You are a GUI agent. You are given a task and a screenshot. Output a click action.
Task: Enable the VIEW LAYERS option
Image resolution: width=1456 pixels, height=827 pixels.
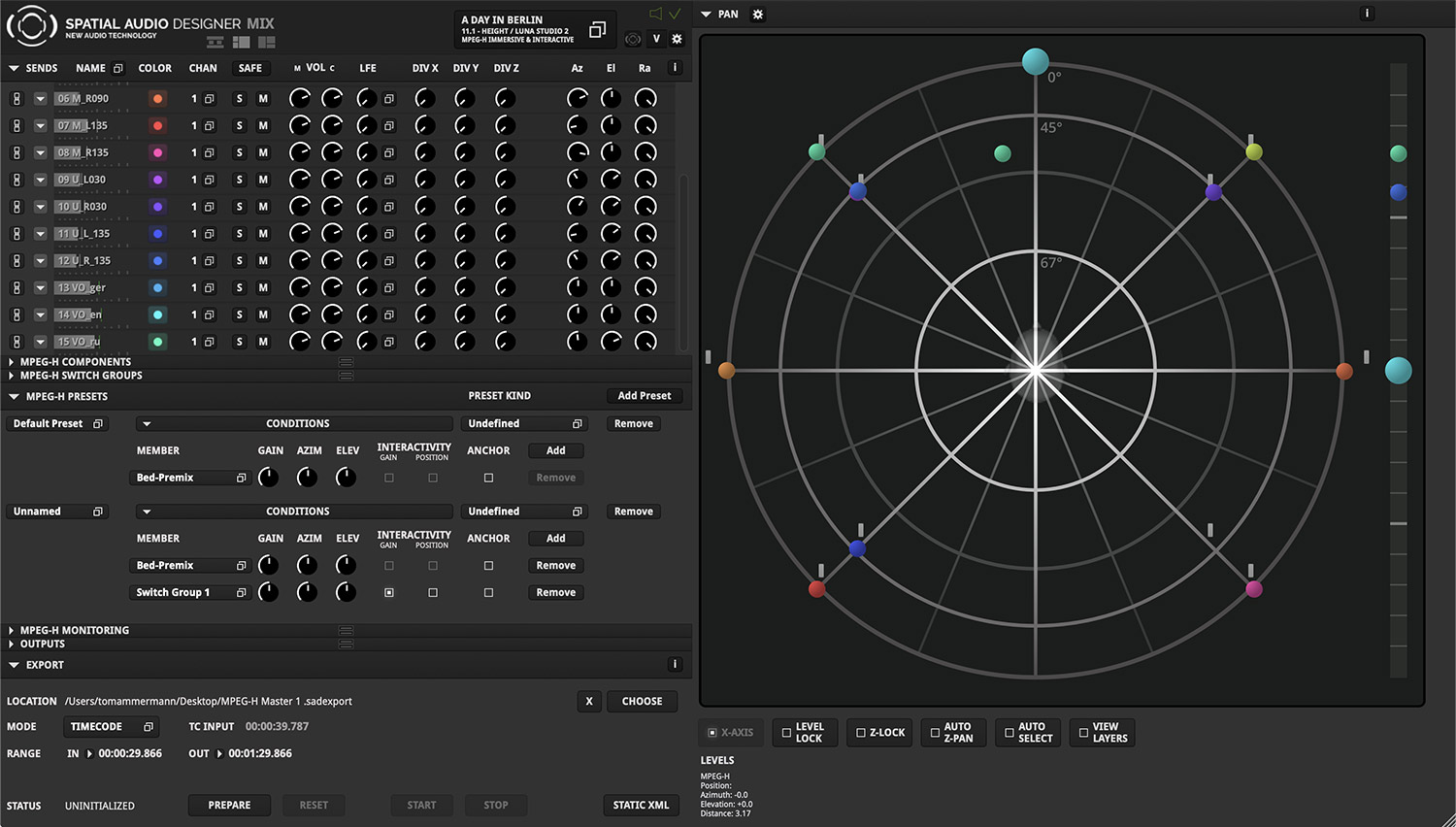click(1084, 733)
